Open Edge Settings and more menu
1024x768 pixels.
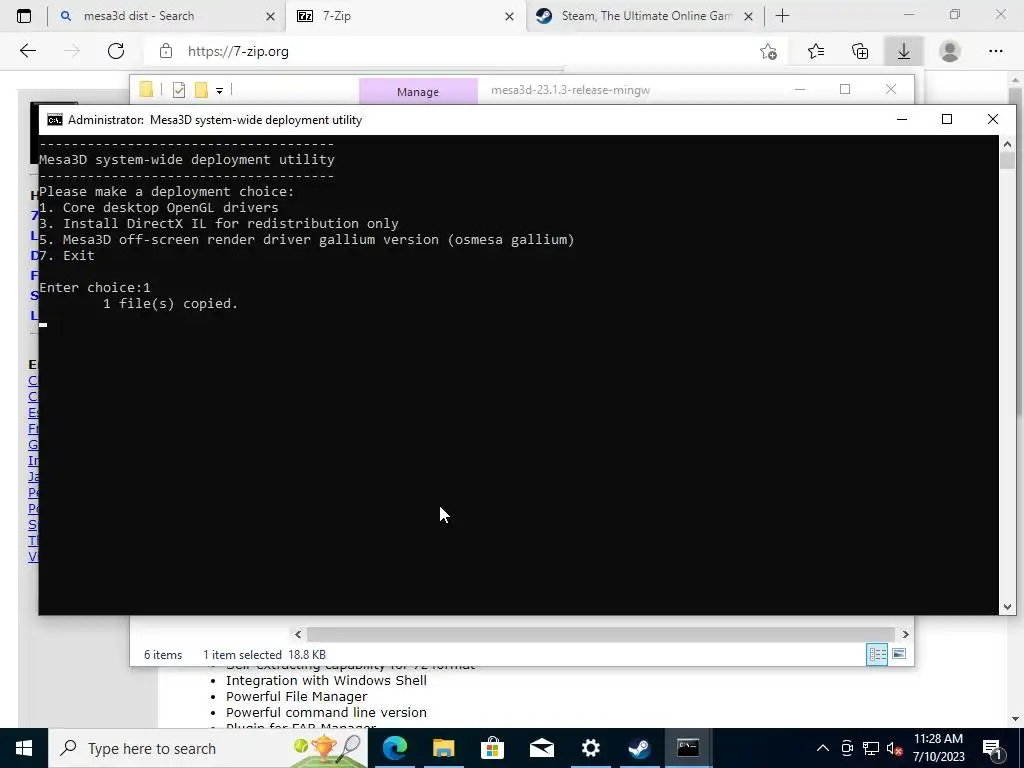click(x=995, y=51)
